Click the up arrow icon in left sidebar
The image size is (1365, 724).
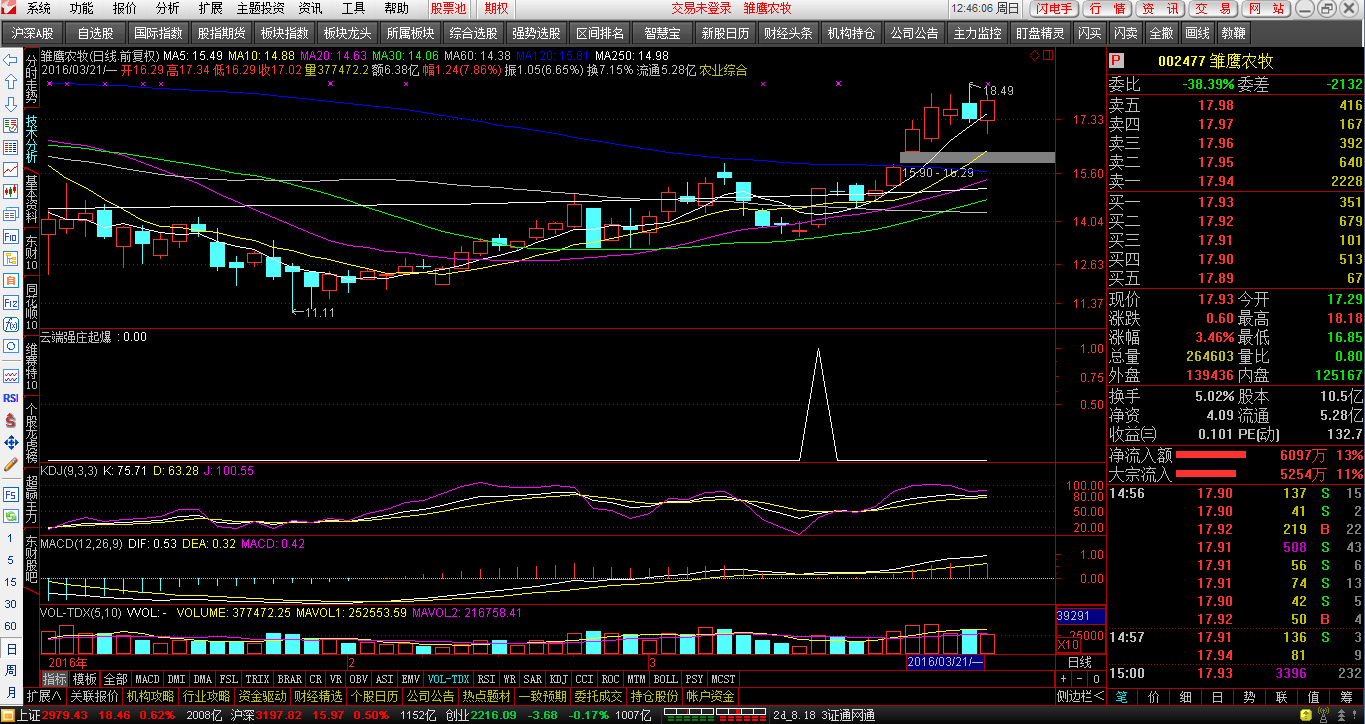point(10,81)
